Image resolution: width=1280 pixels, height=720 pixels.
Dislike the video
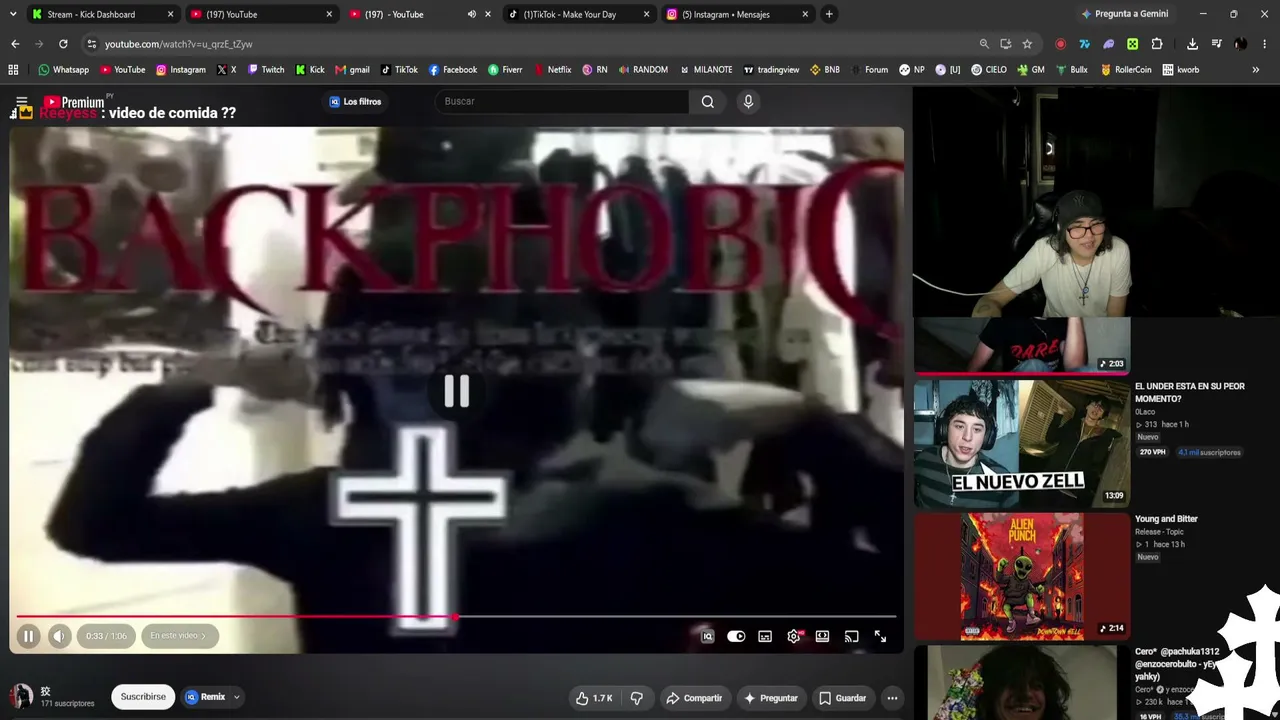click(x=636, y=698)
